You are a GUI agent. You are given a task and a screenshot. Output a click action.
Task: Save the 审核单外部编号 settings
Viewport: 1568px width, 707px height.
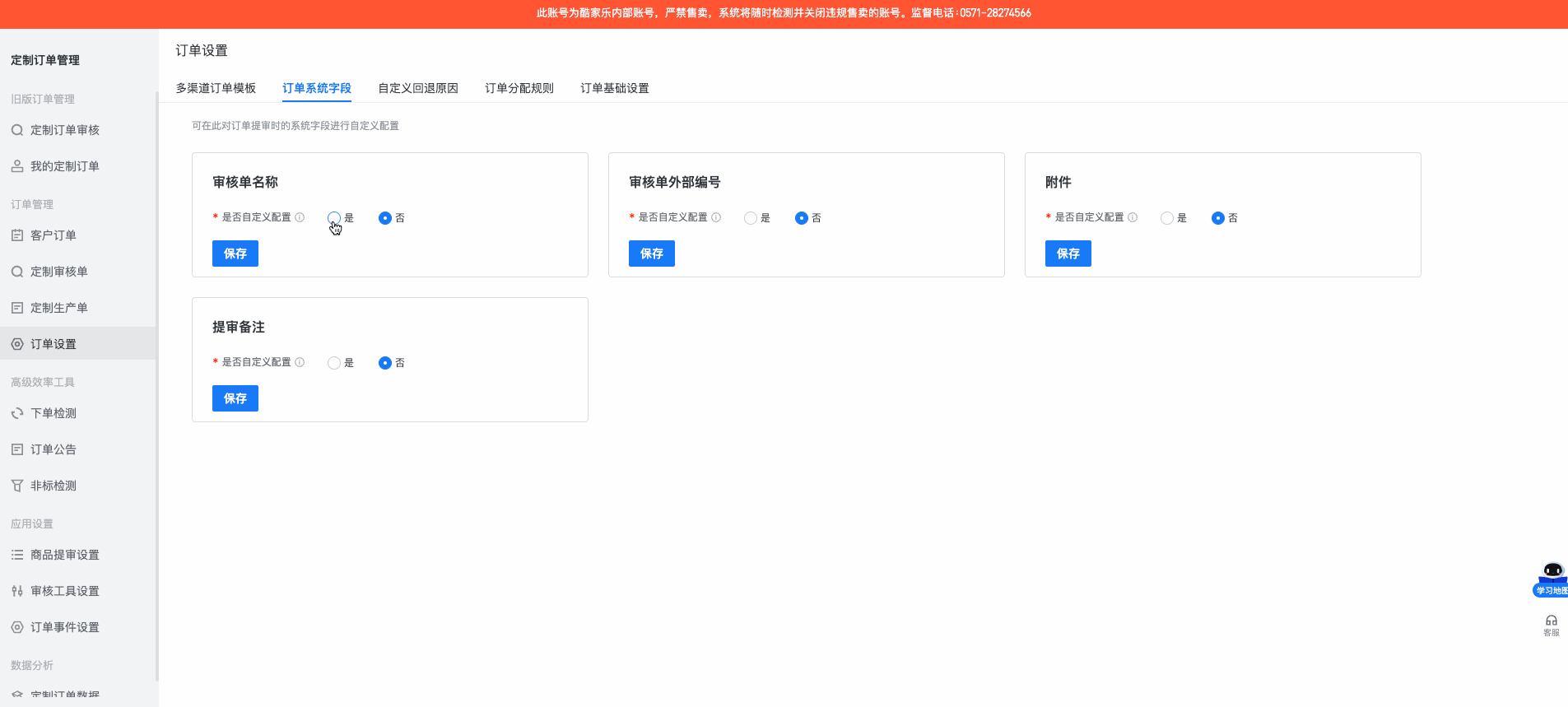click(x=651, y=253)
